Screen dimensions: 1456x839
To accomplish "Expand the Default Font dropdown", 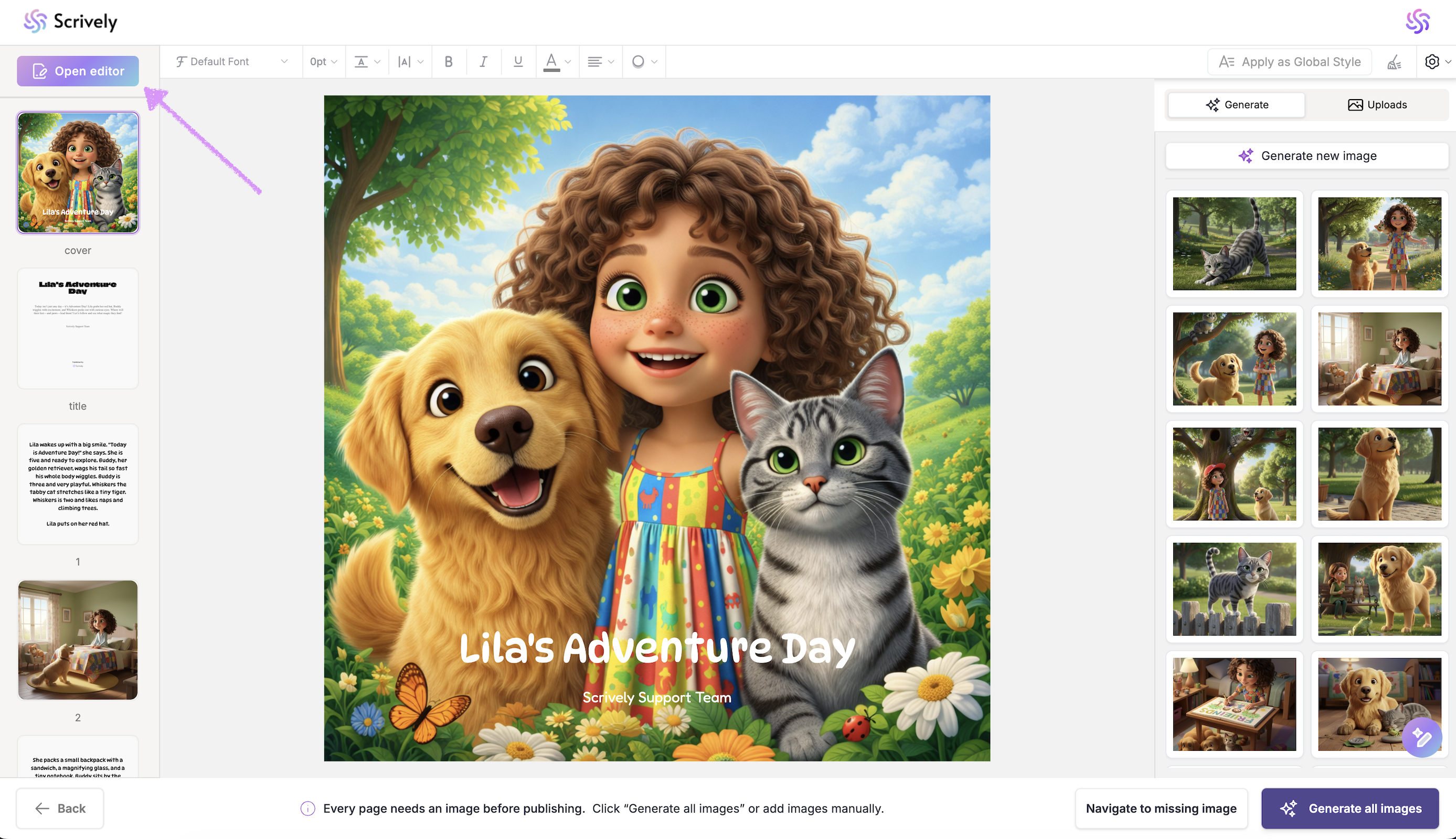I will [x=231, y=62].
